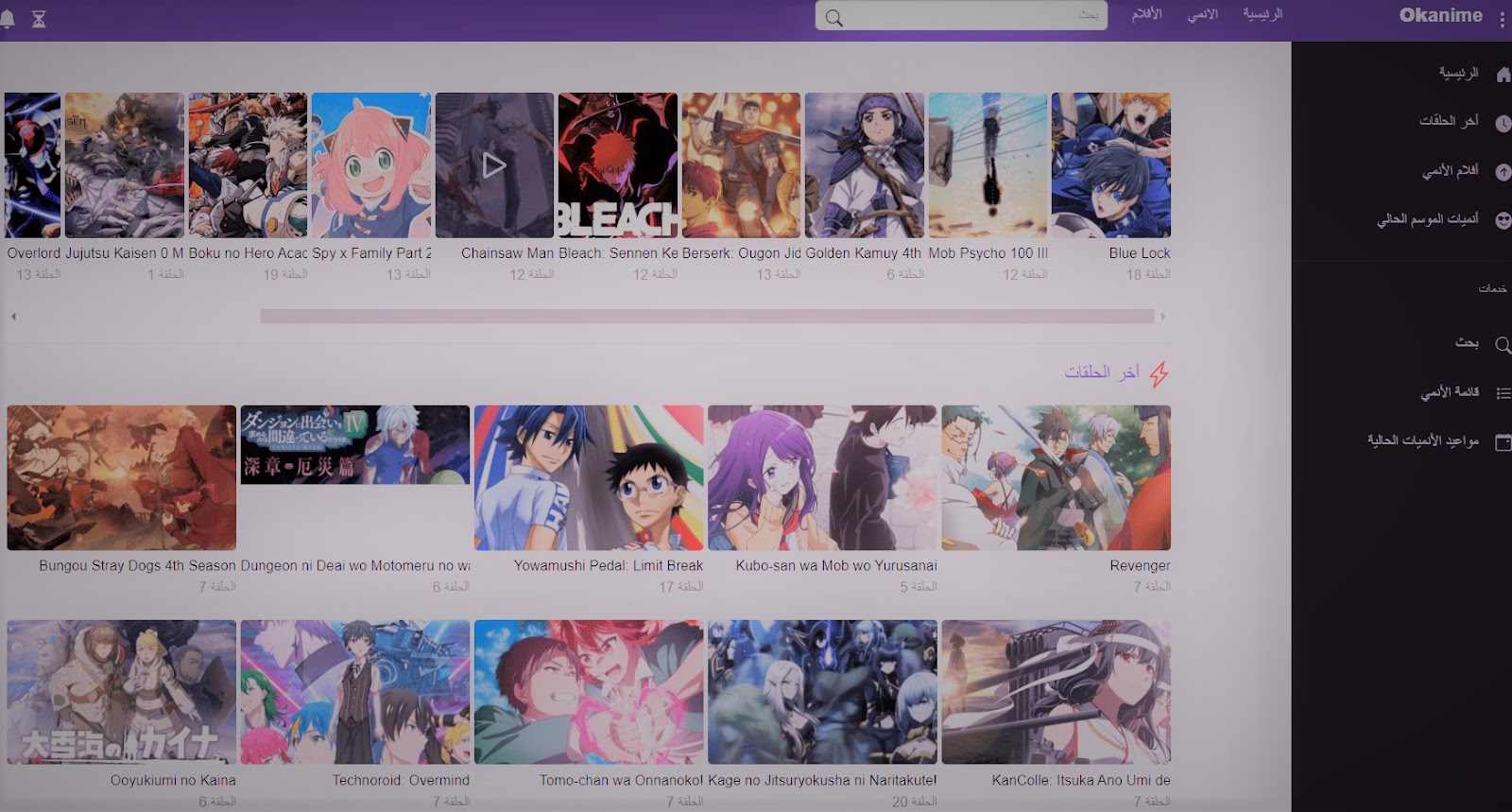Click the clock icon for latest episodes
This screenshot has height=812, width=1512.
(x=1503, y=123)
